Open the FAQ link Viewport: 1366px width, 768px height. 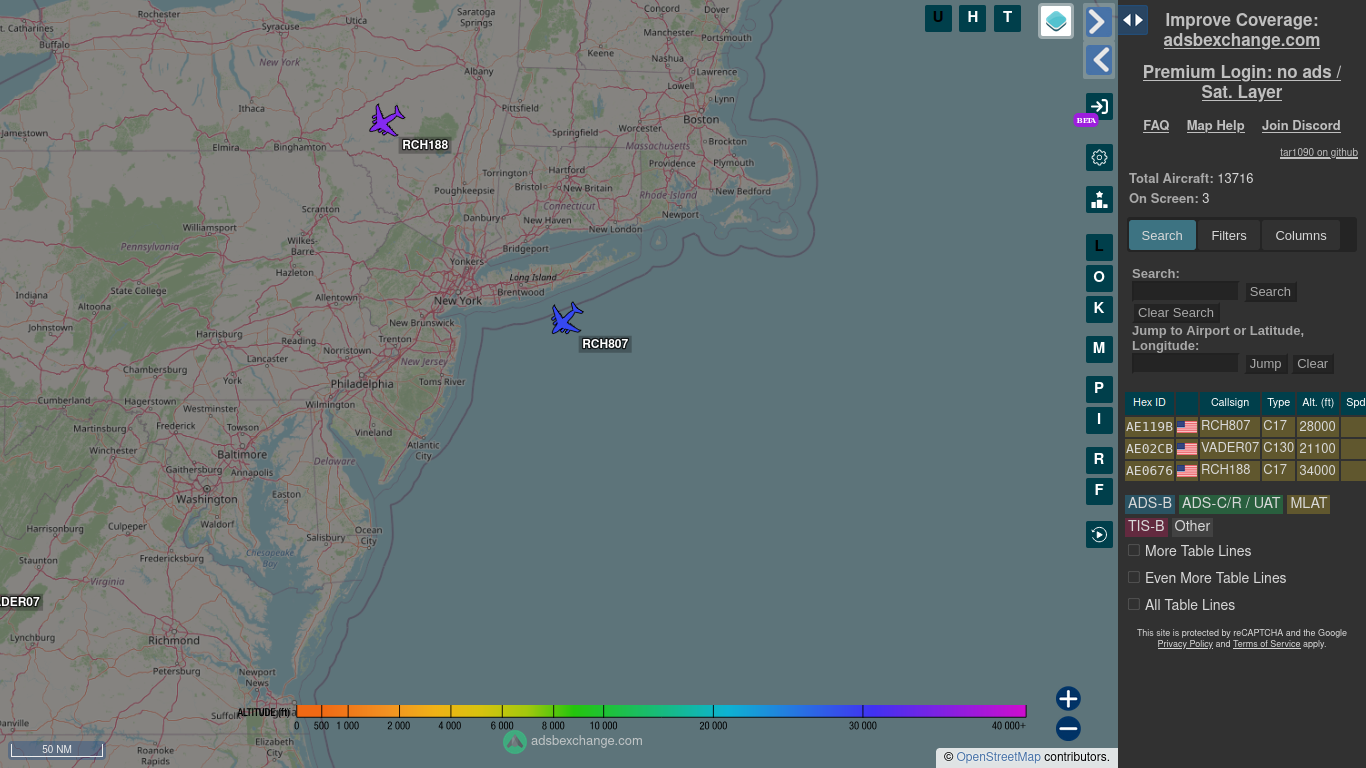tap(1156, 125)
